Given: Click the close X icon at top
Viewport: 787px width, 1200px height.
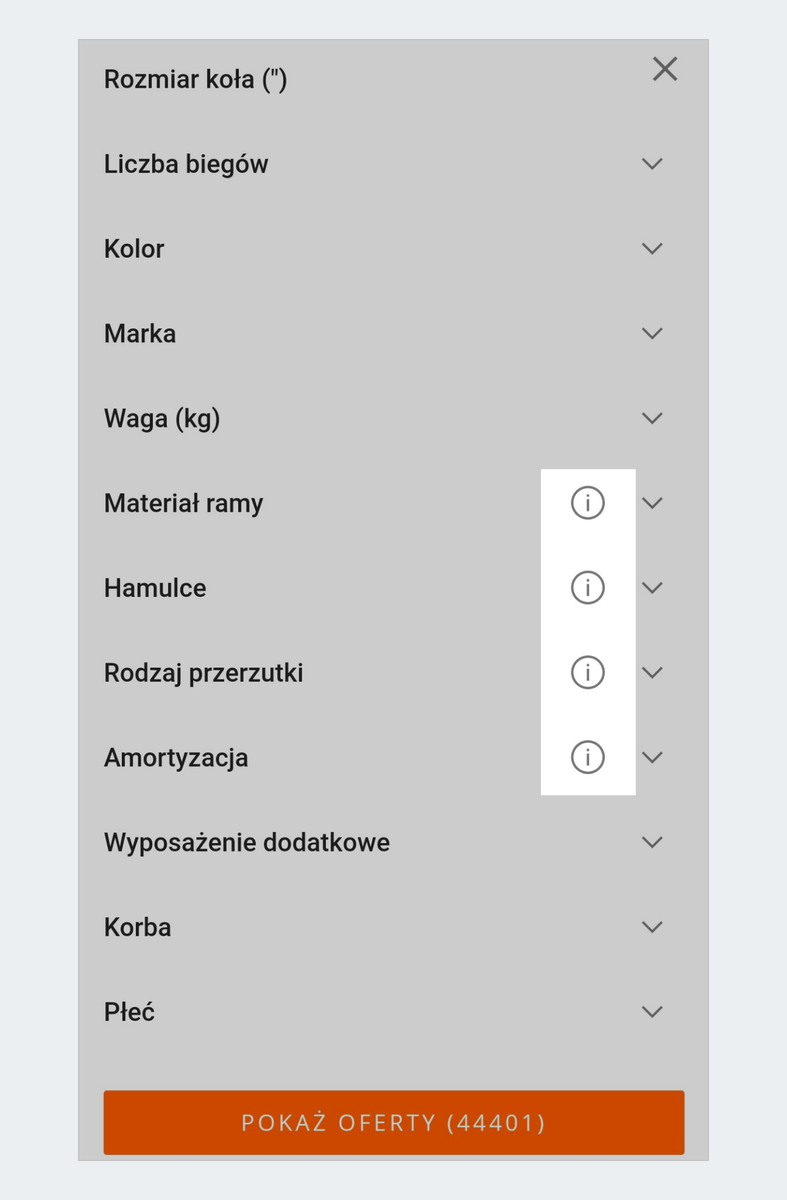Looking at the screenshot, I should tap(664, 69).
